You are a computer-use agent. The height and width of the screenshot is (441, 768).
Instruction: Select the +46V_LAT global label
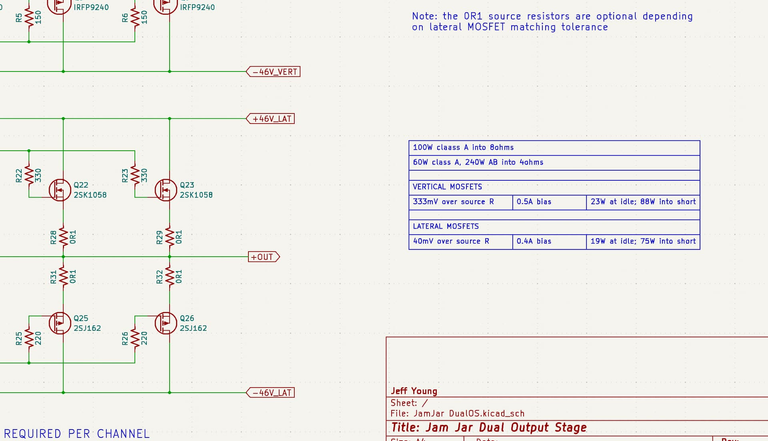[x=270, y=119]
